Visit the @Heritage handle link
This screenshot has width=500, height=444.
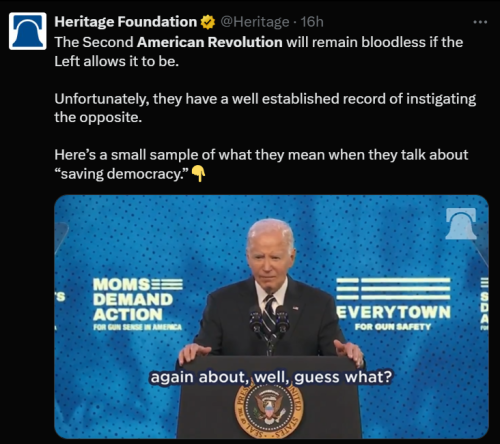[254, 22]
